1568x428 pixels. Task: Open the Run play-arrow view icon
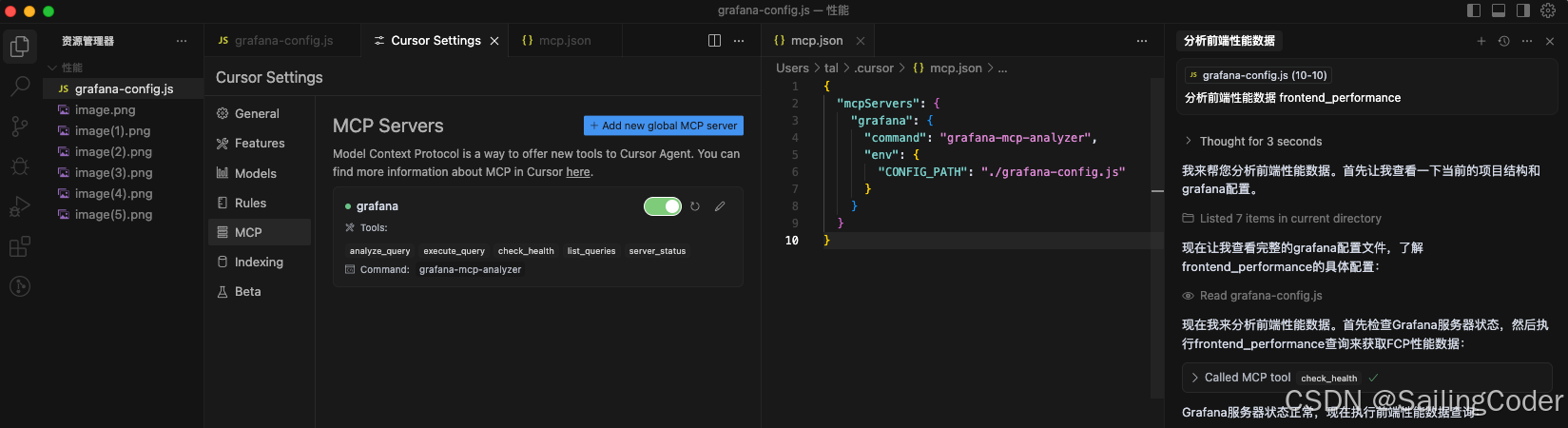(x=19, y=206)
